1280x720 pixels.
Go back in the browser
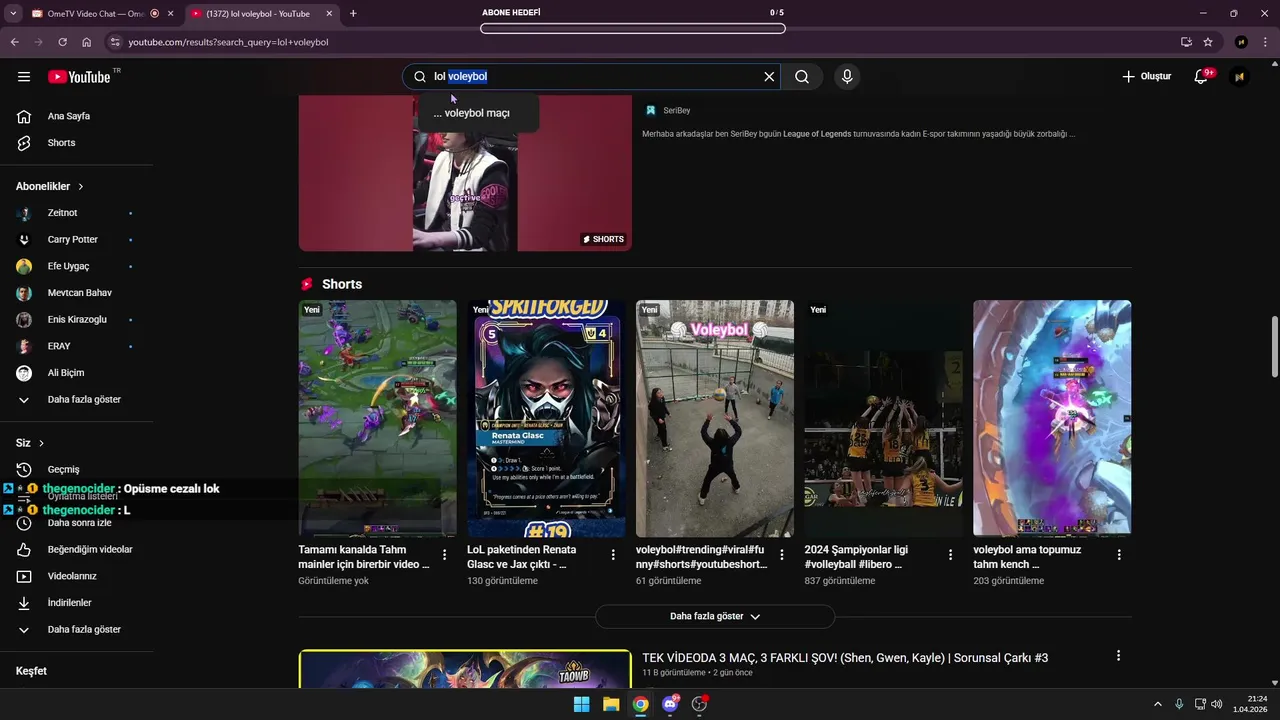pyautogui.click(x=14, y=42)
